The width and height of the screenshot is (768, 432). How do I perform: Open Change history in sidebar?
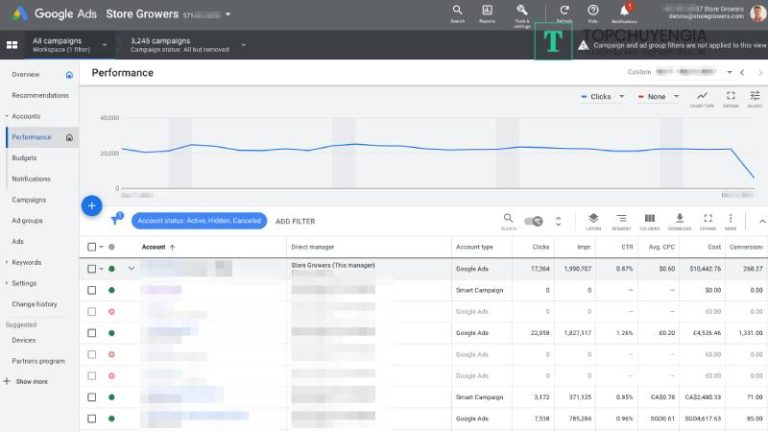[x=34, y=304]
